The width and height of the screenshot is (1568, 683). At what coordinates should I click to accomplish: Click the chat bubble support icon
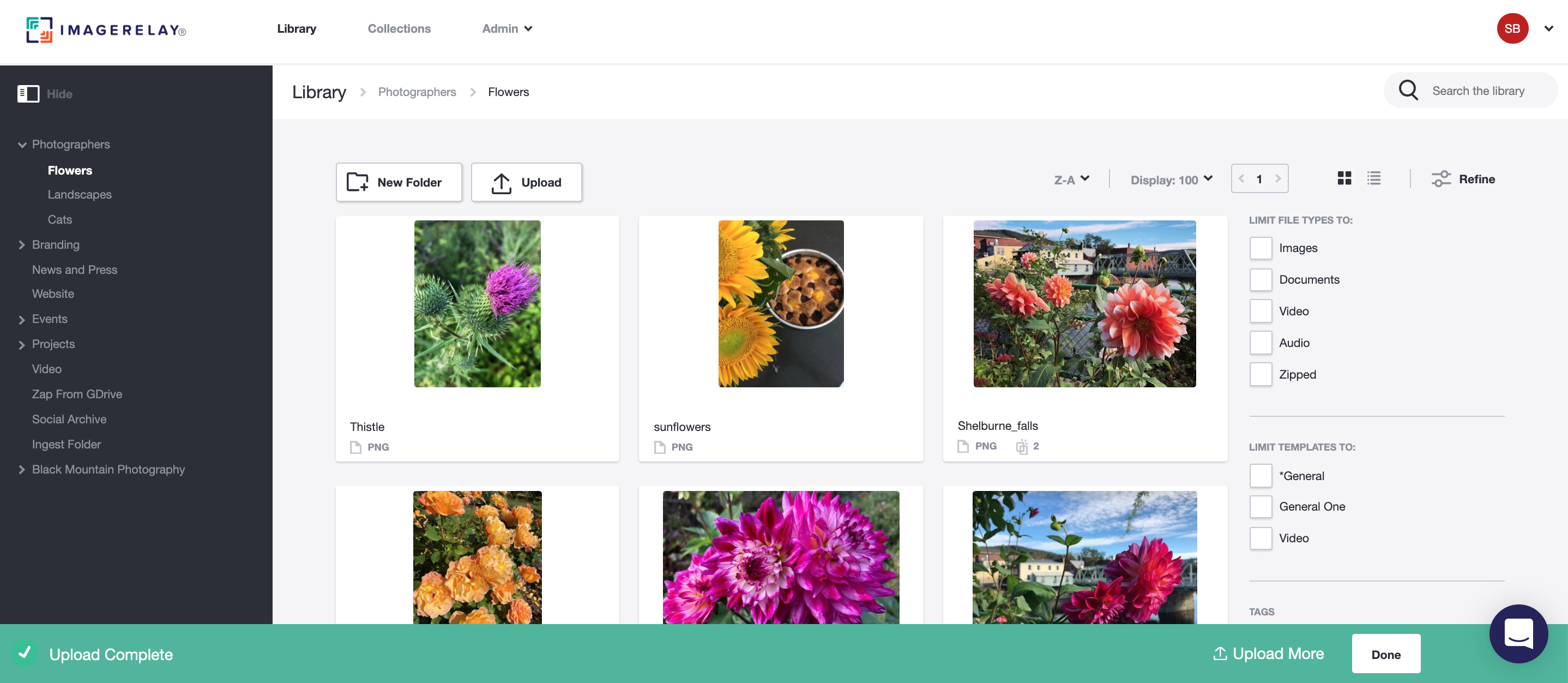pos(1517,633)
